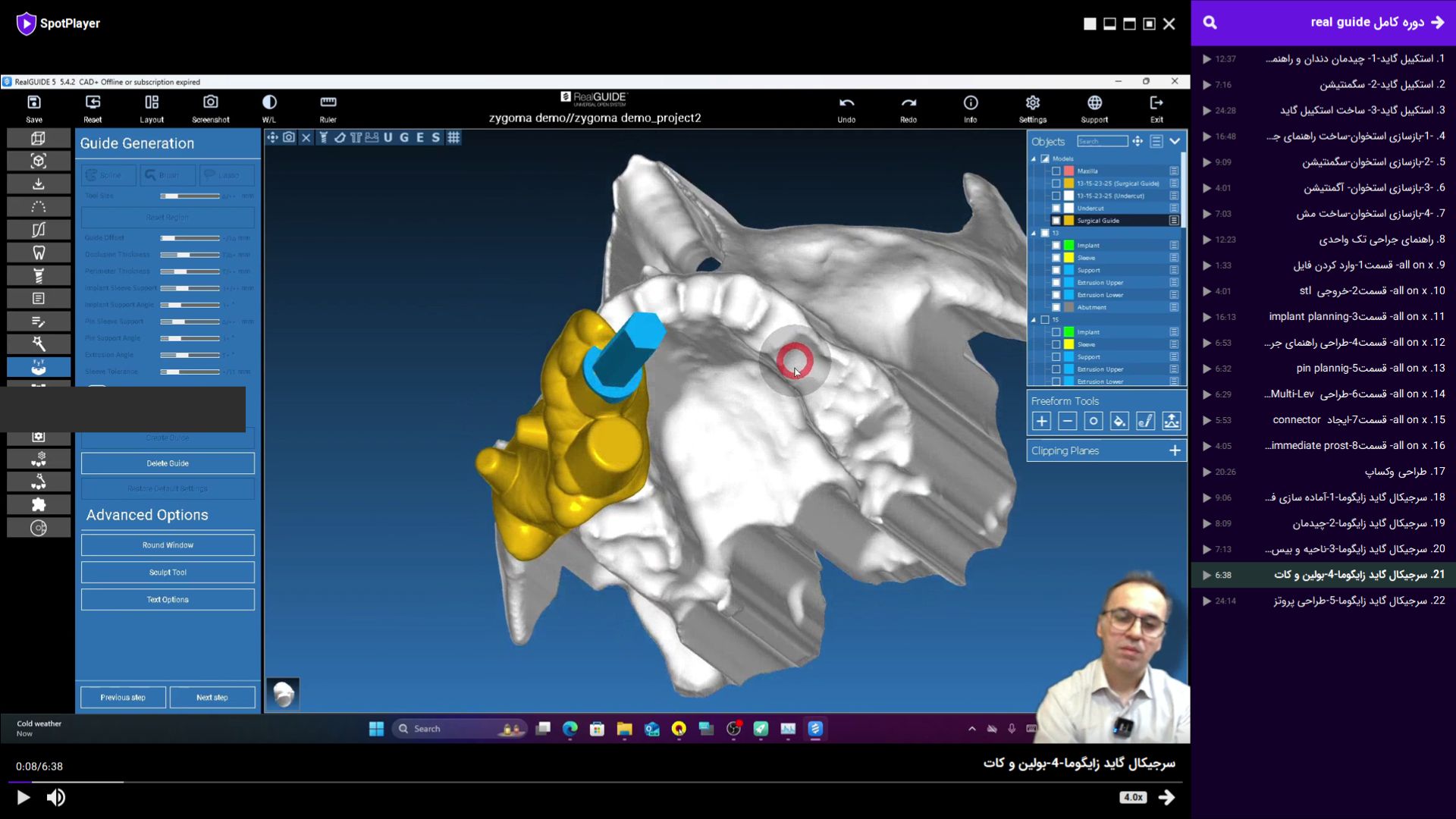Screen dimensions: 1456x819
Task: Open lesson 1 in the course playlist
Action: click(1323, 59)
